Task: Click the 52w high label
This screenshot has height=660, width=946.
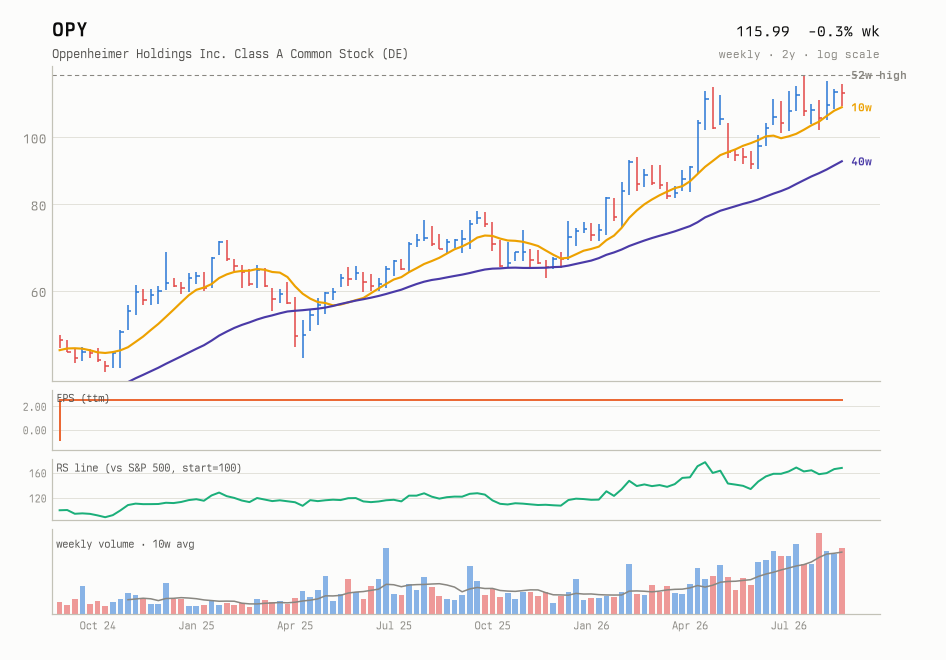Action: point(878,75)
